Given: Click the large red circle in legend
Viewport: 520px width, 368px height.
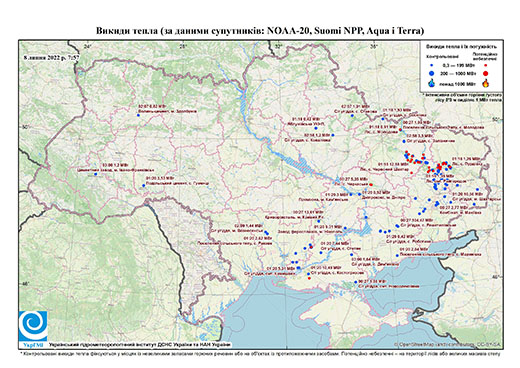Looking at the screenshot, I should 486,73.
